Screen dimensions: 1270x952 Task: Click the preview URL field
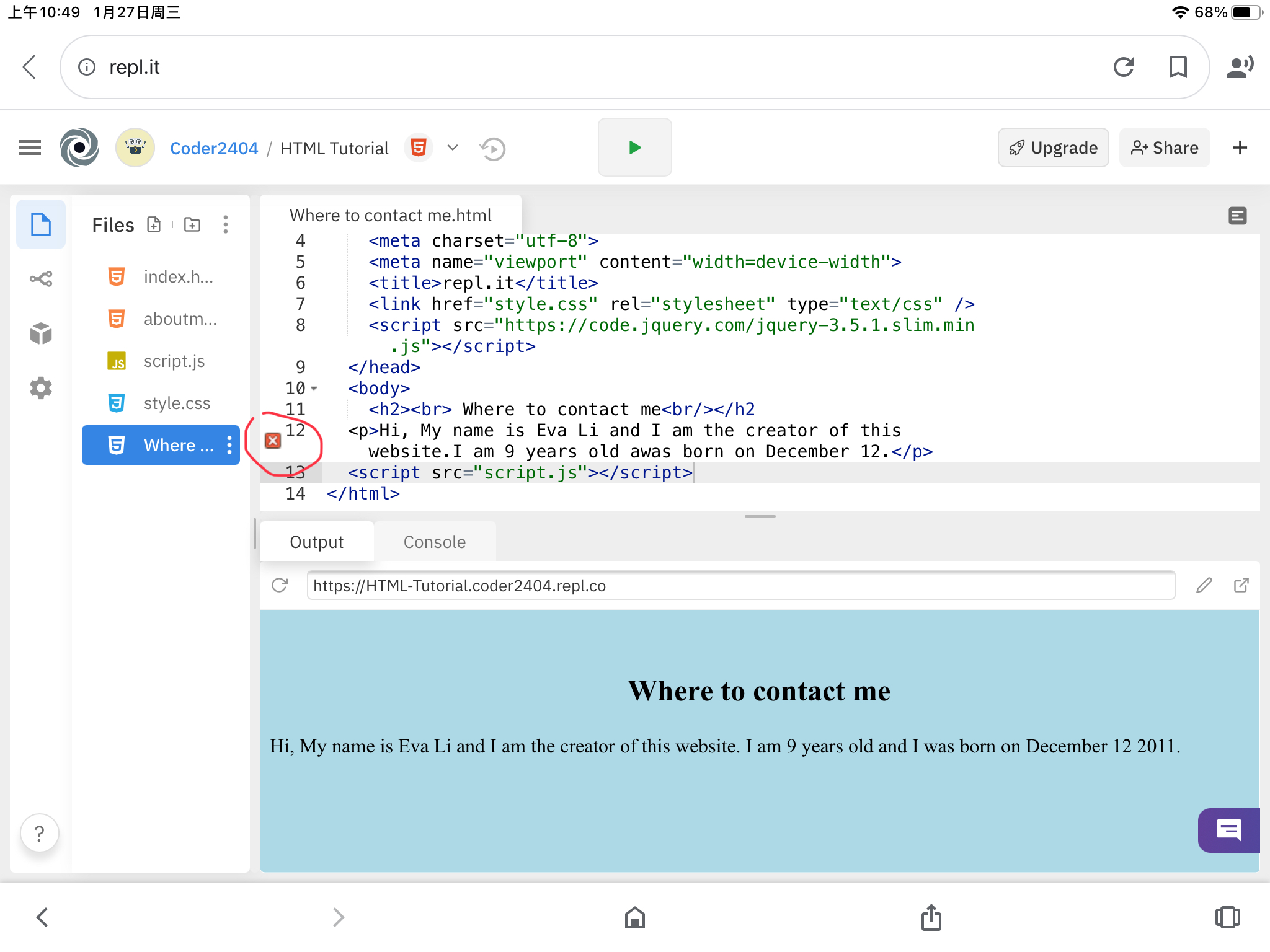(x=741, y=586)
